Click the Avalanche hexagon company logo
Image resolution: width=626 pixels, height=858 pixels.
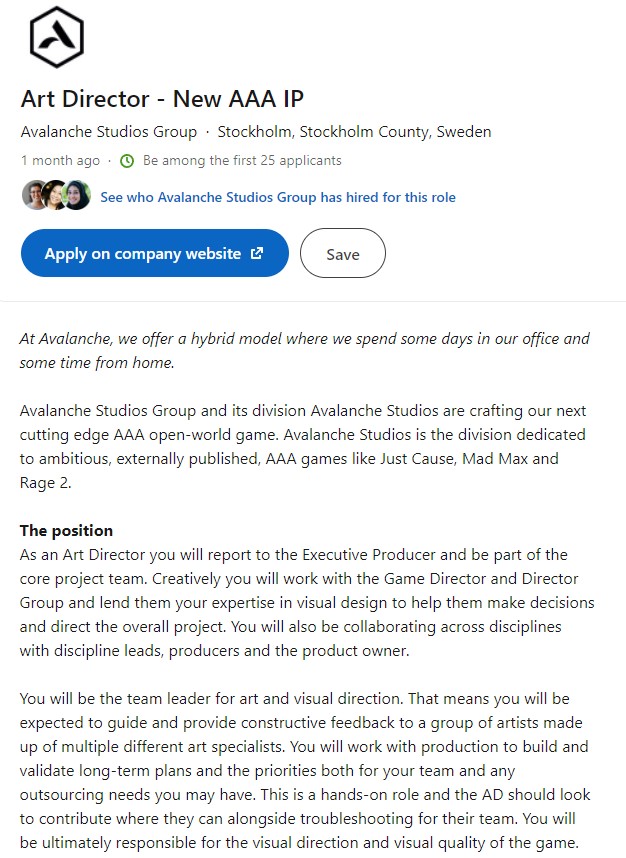click(x=56, y=37)
